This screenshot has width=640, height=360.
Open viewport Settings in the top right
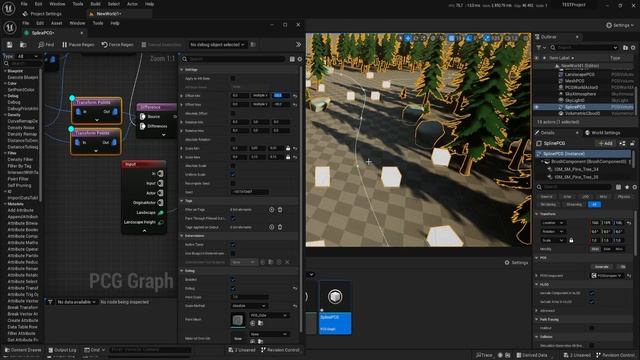click(x=620, y=25)
